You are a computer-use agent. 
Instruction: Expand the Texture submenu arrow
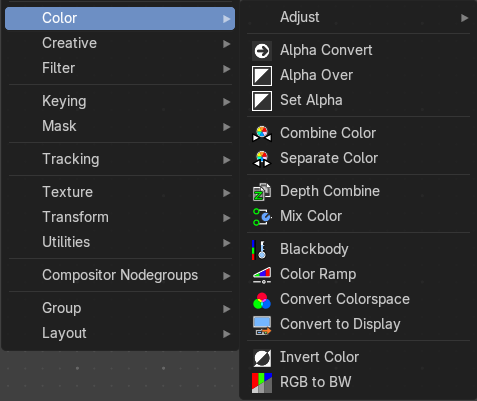[227, 193]
